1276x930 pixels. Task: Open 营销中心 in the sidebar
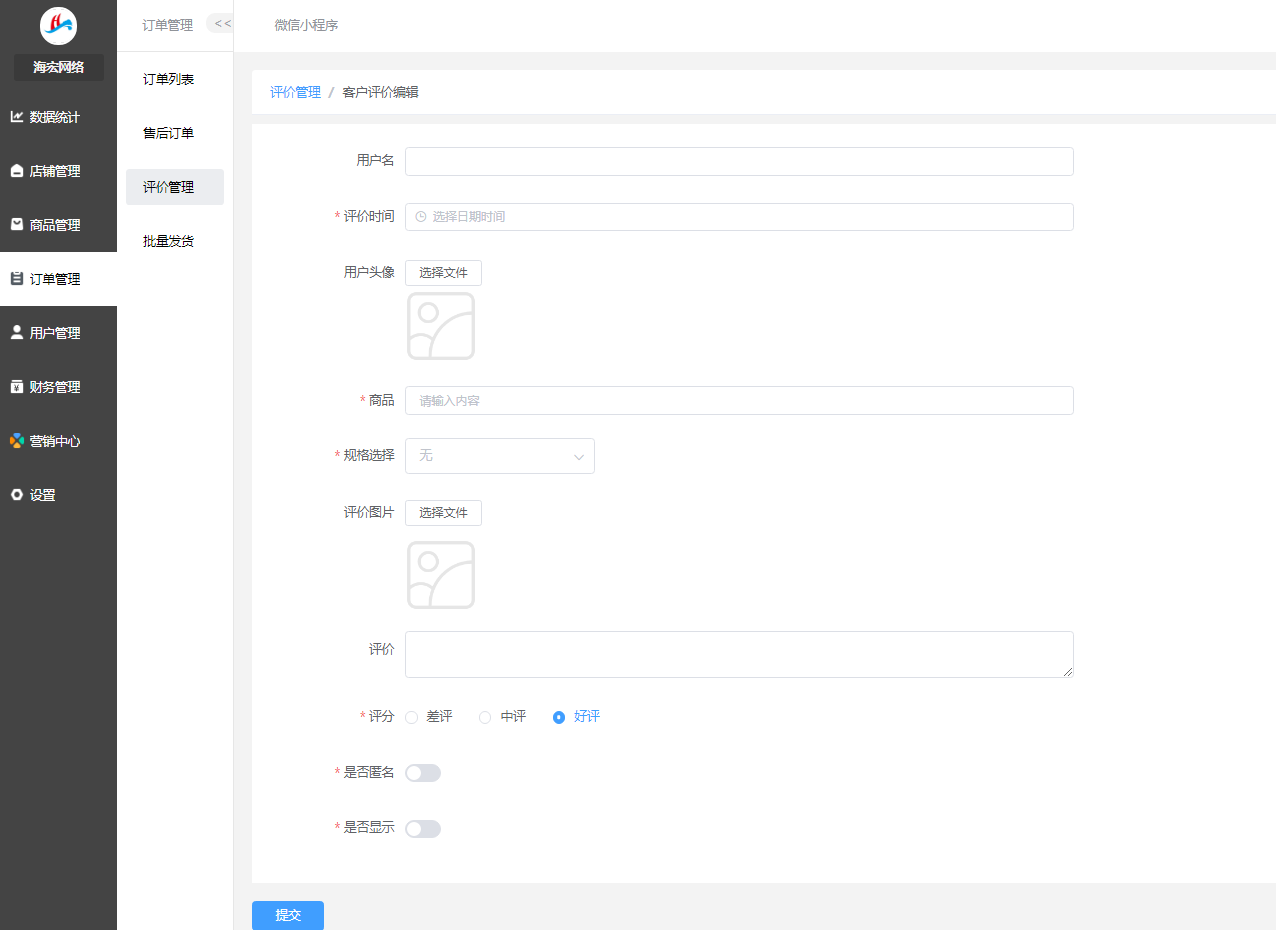click(58, 441)
